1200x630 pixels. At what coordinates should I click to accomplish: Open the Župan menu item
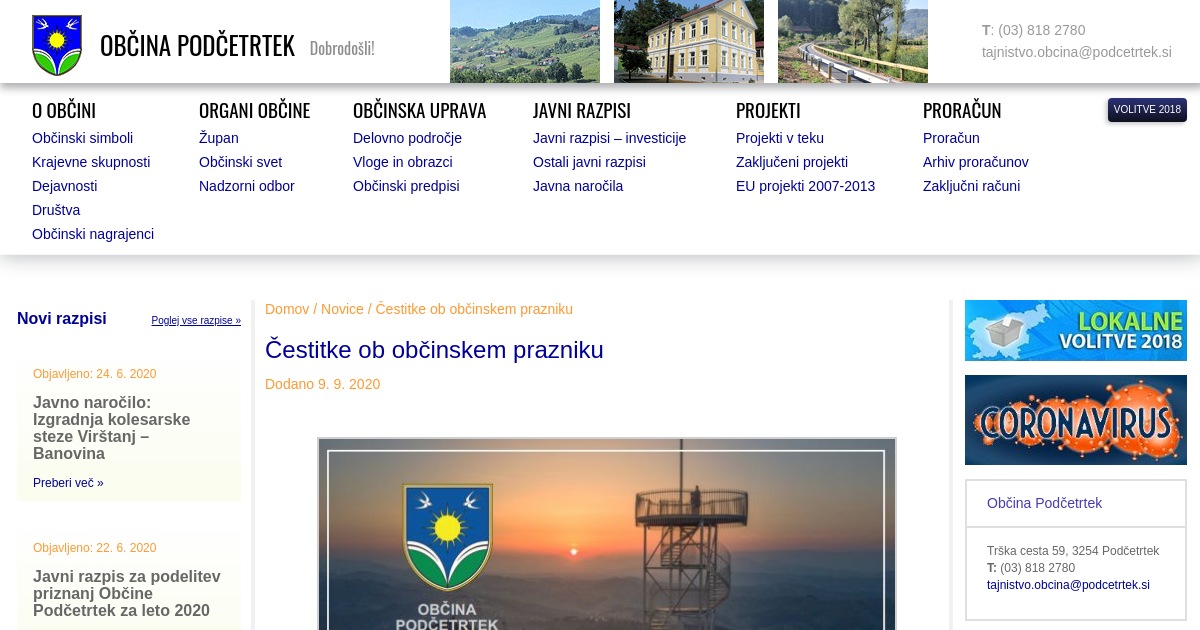tap(218, 138)
